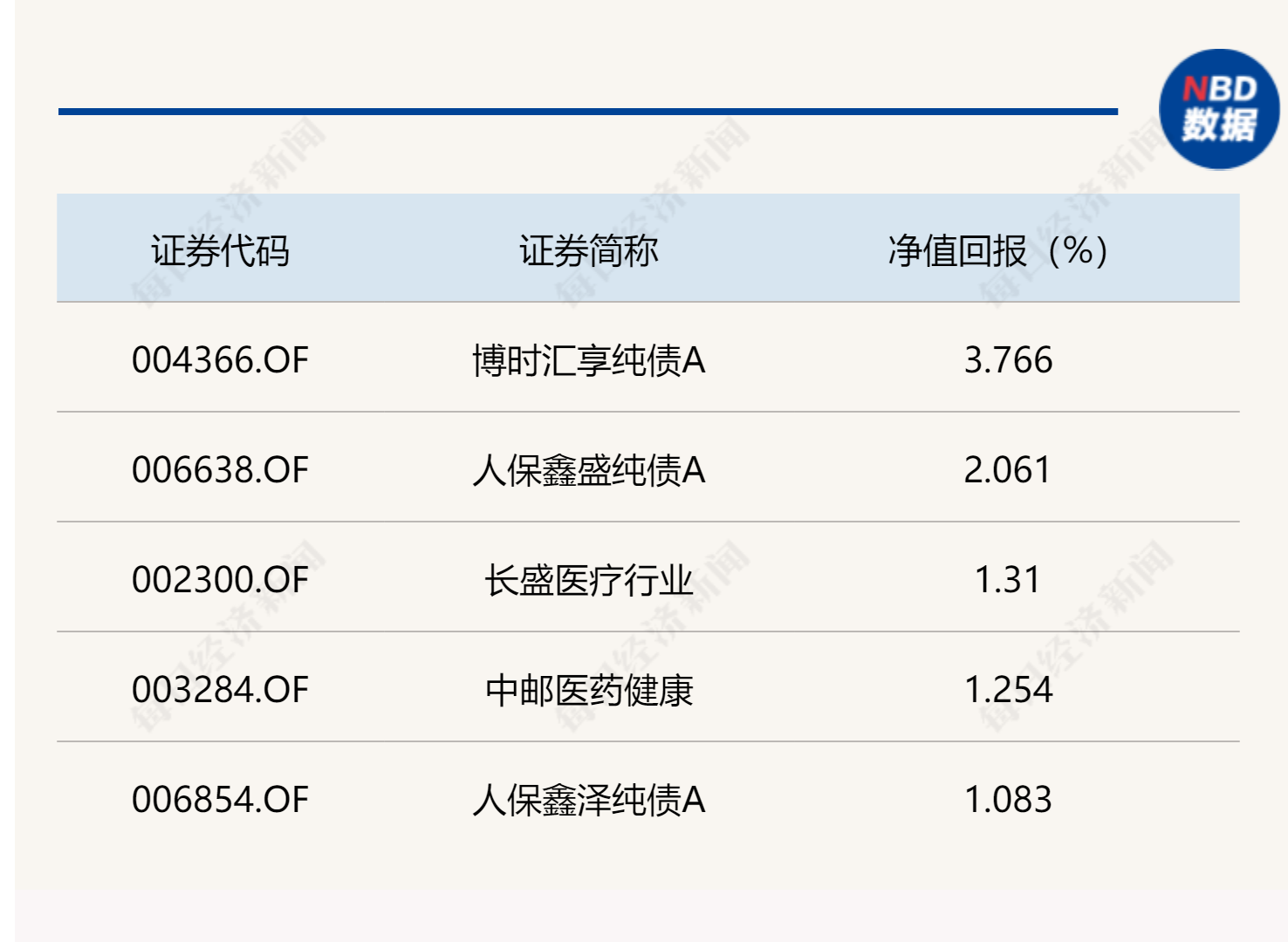Open fund name 中邮医药健康
This screenshot has width=1288, height=942.
pos(588,690)
